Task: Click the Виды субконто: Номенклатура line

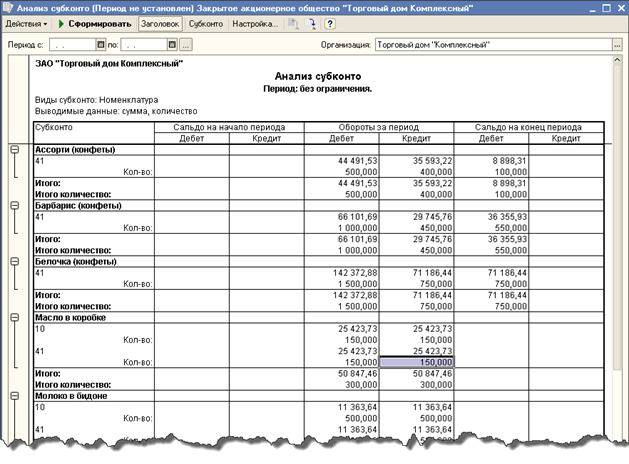Action: click(x=96, y=100)
